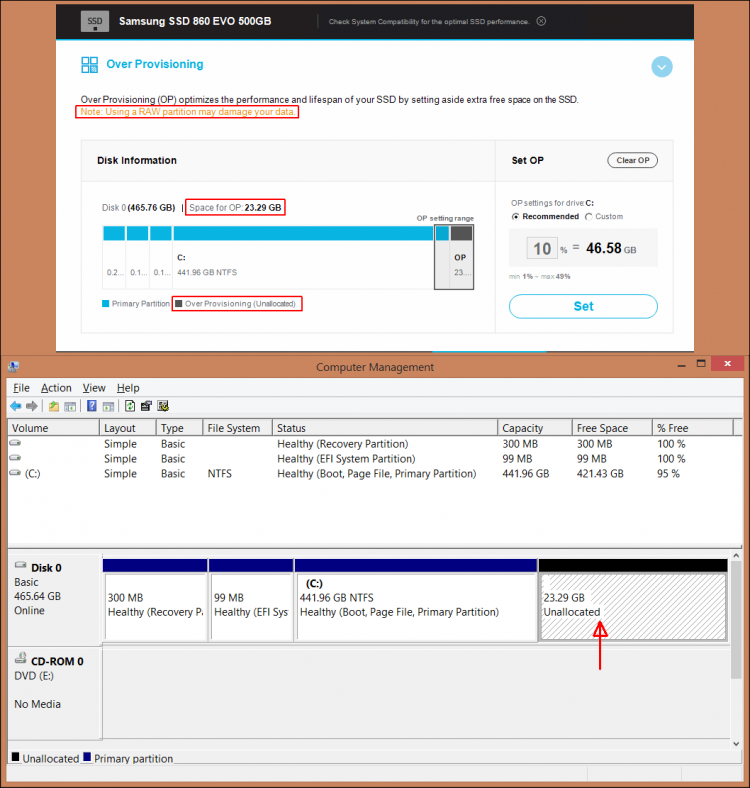
Task: Click the Clear OP button
Action: [x=632, y=160]
